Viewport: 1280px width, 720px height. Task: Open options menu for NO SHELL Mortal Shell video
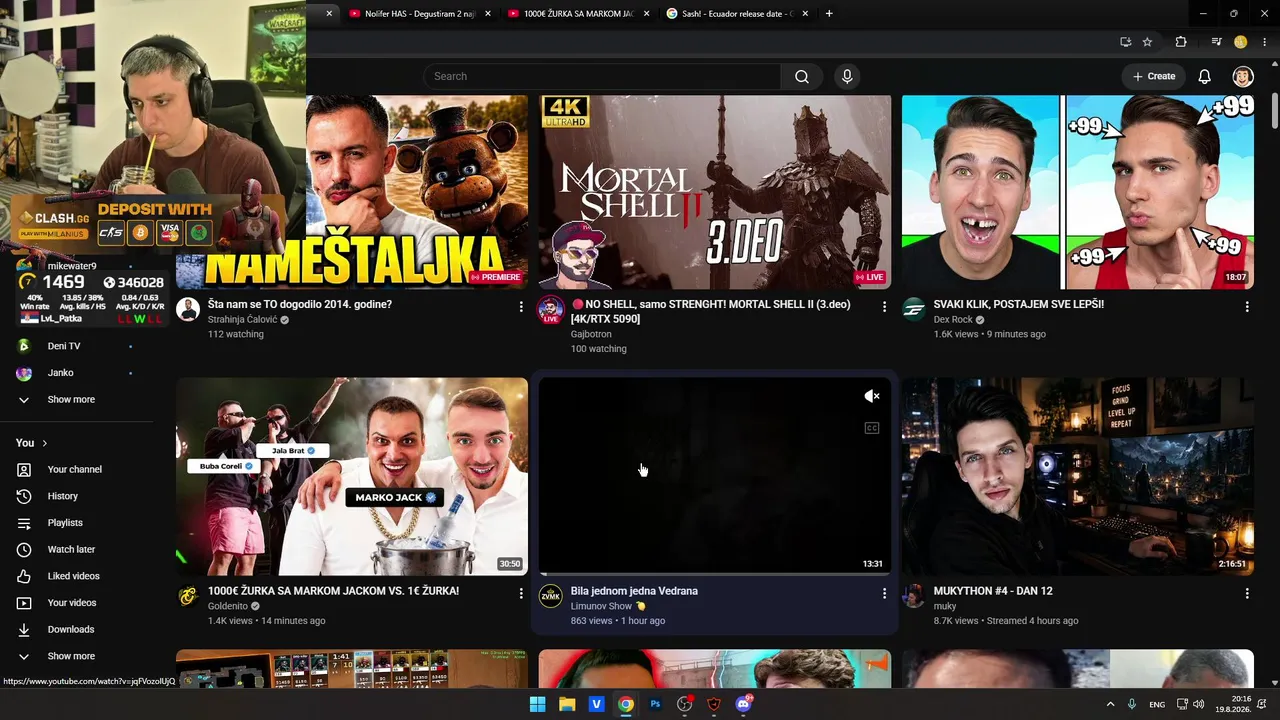click(x=884, y=307)
